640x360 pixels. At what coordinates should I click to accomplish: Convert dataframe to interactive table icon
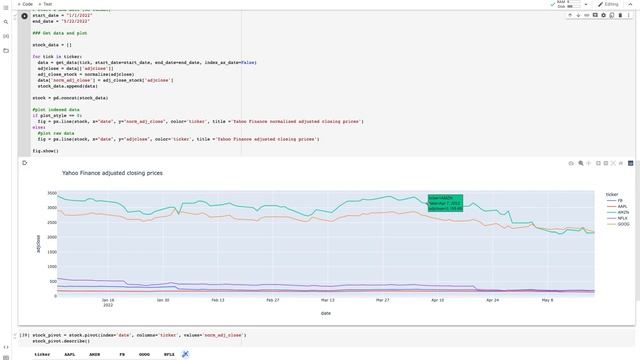click(x=185, y=354)
